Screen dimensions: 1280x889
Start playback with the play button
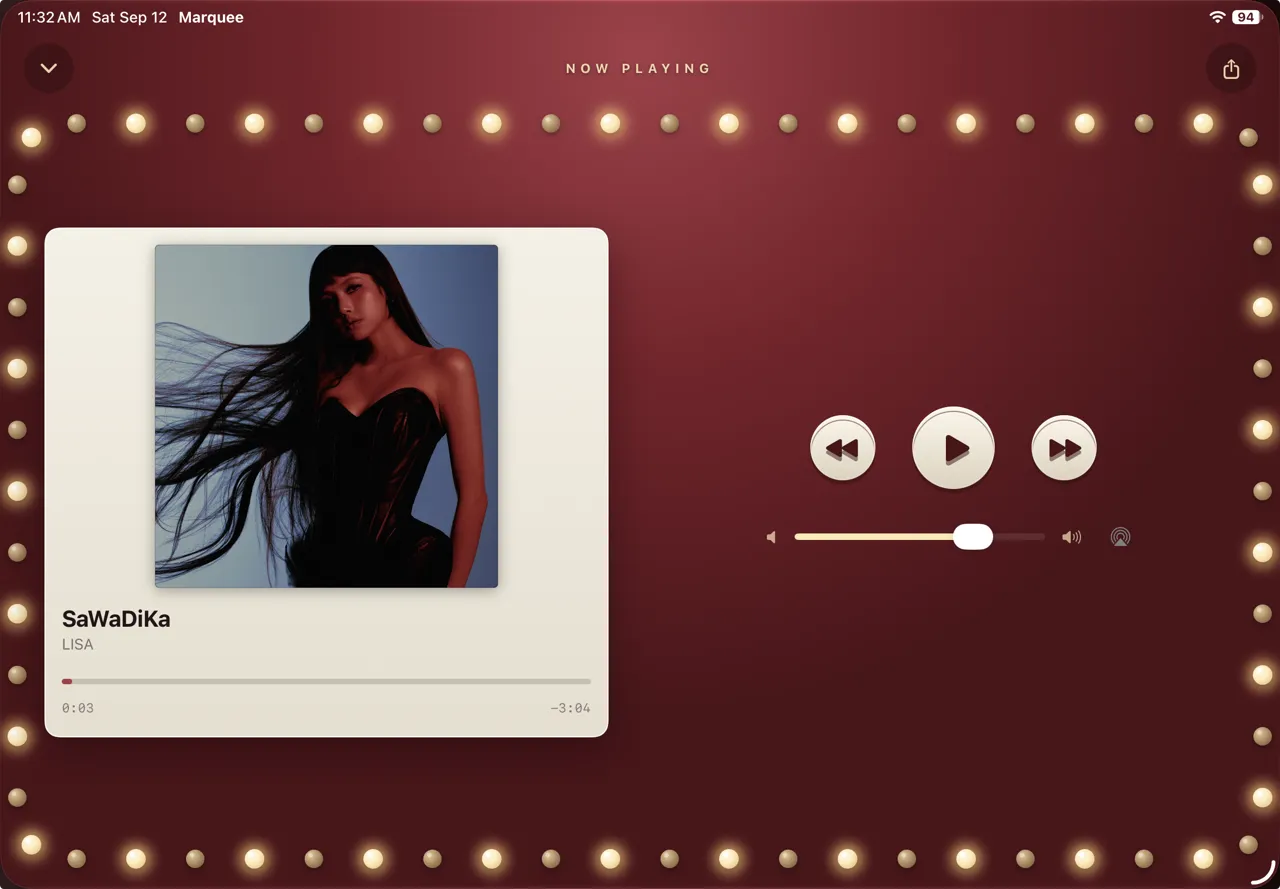click(954, 448)
